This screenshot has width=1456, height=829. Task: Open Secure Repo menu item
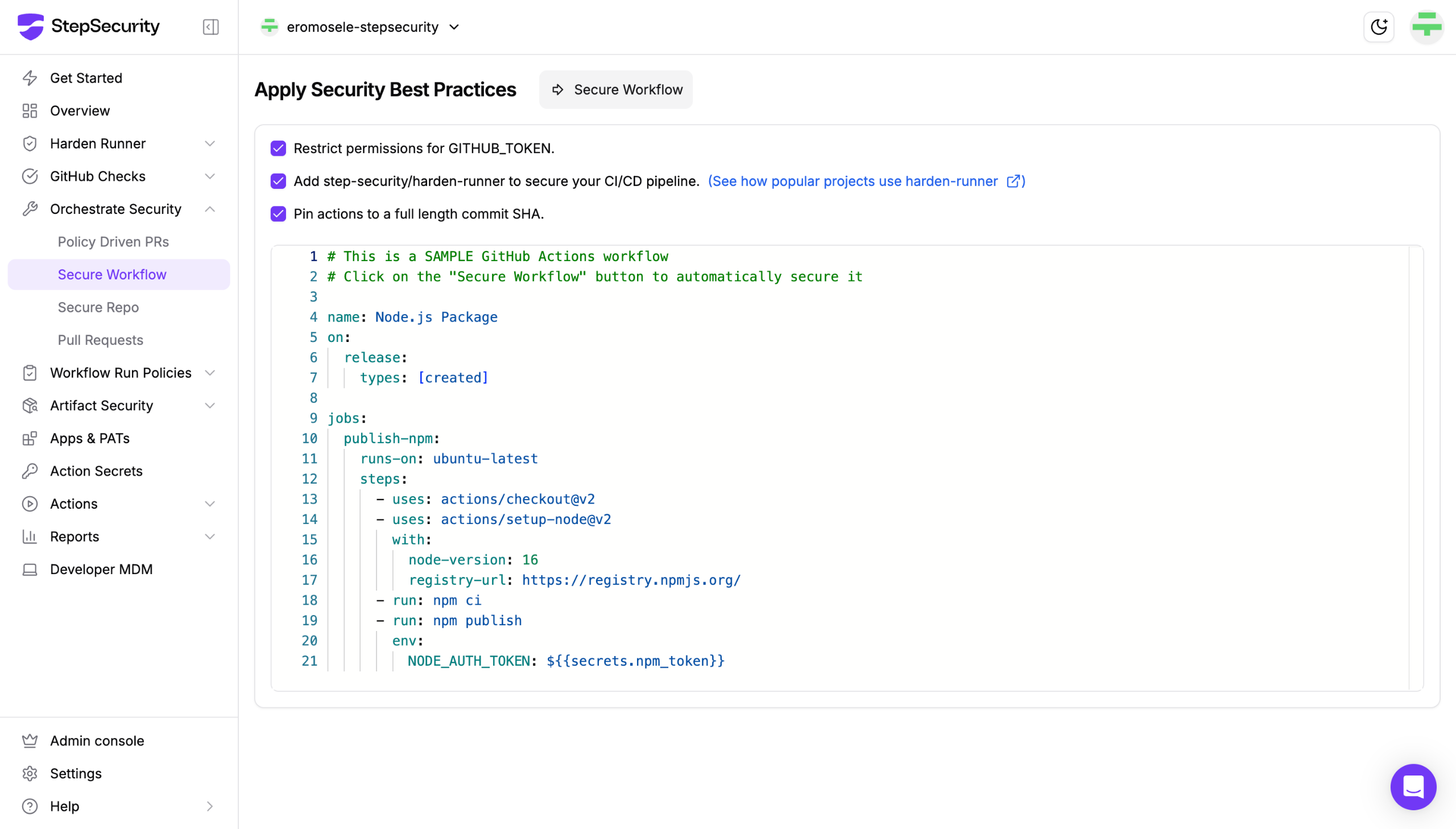(98, 307)
